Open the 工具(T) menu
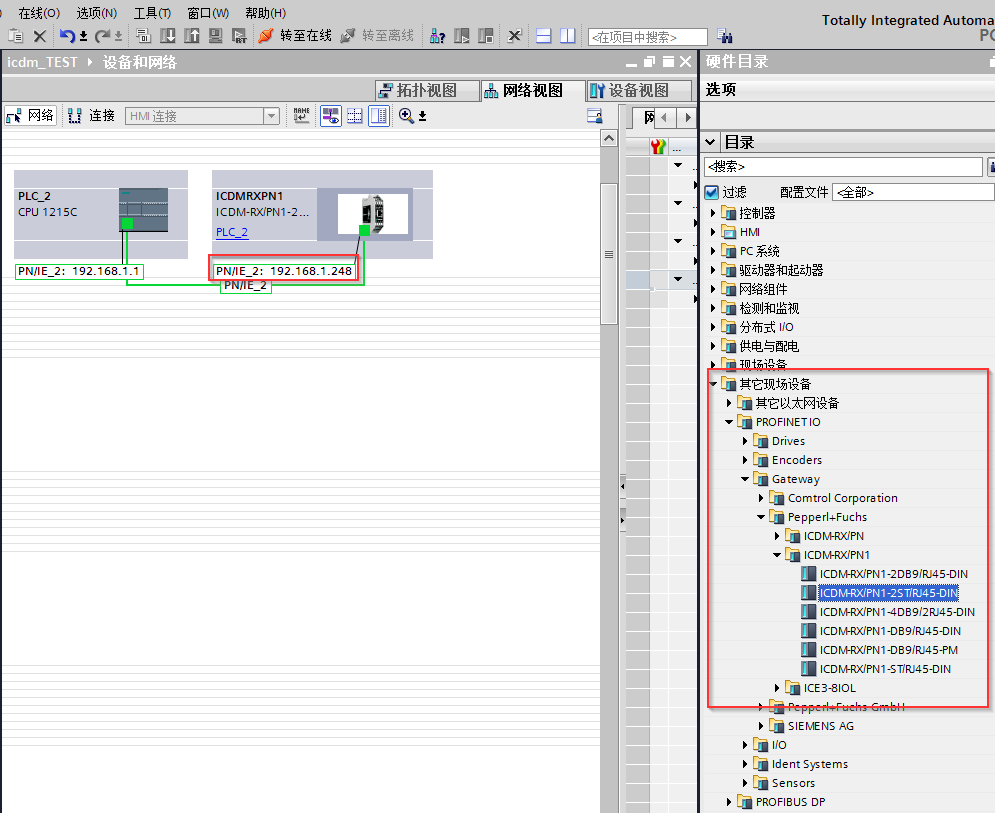The height and width of the screenshot is (813, 995). pos(152,13)
